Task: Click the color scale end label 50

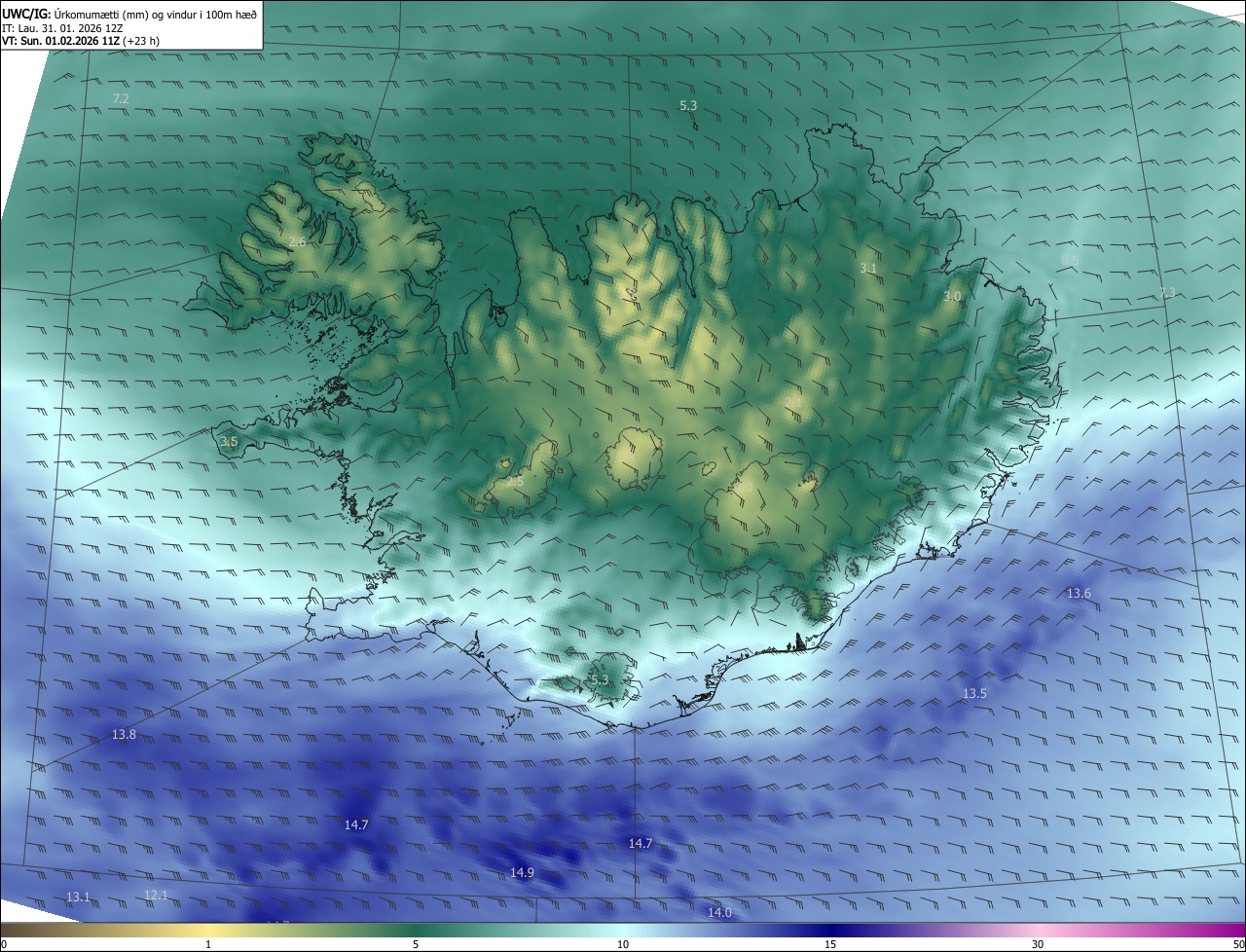Action: [x=1238, y=944]
